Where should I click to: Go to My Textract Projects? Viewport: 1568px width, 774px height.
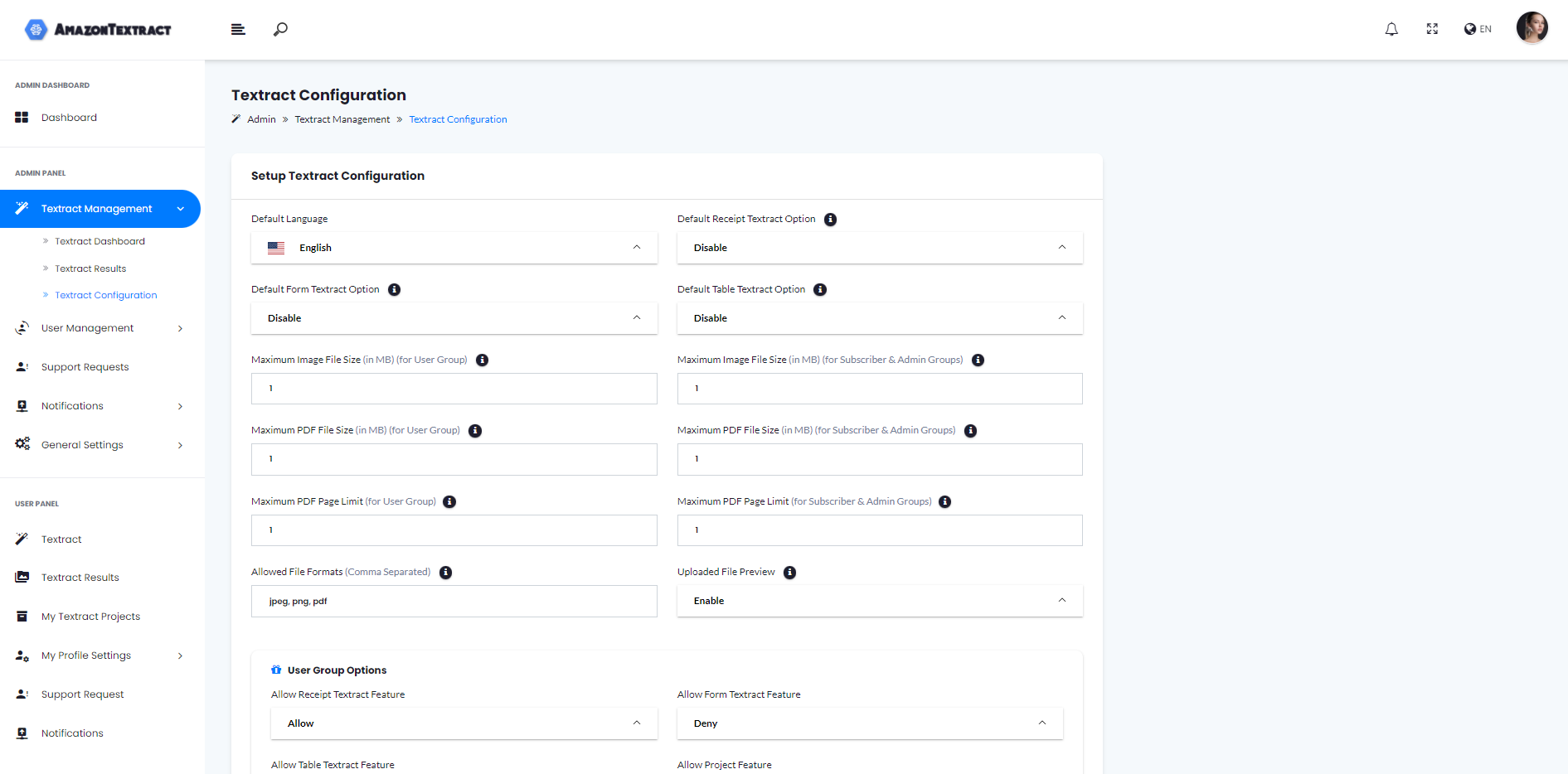[90, 617]
